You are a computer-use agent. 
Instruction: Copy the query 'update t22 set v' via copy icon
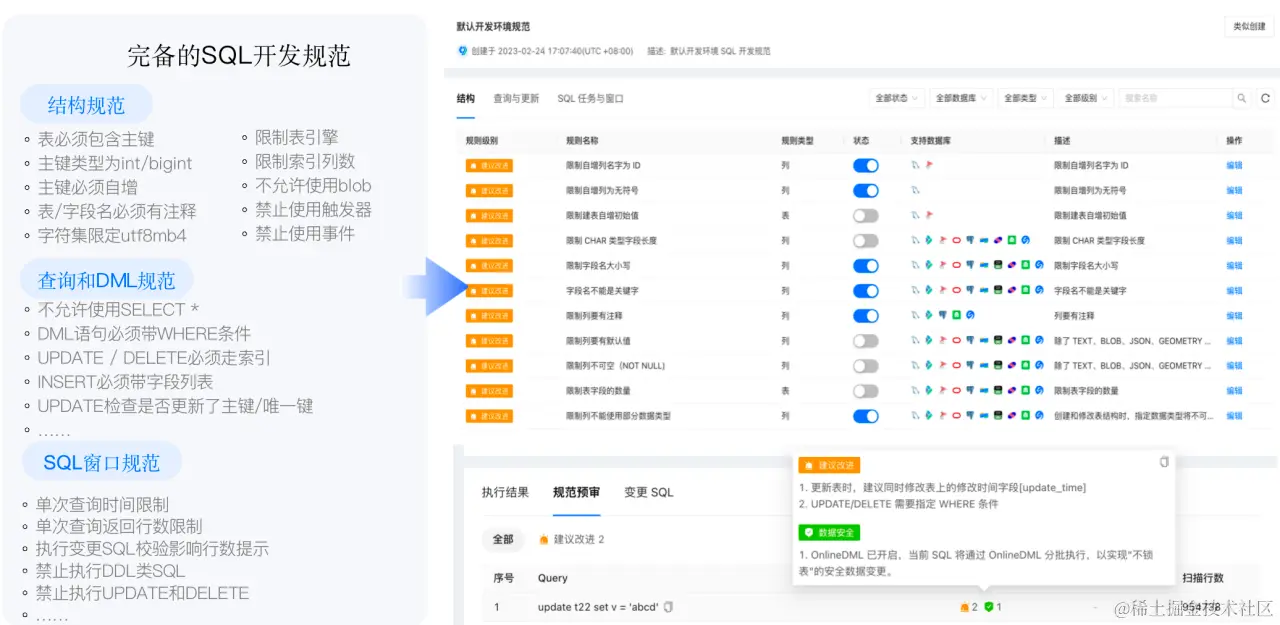669,607
